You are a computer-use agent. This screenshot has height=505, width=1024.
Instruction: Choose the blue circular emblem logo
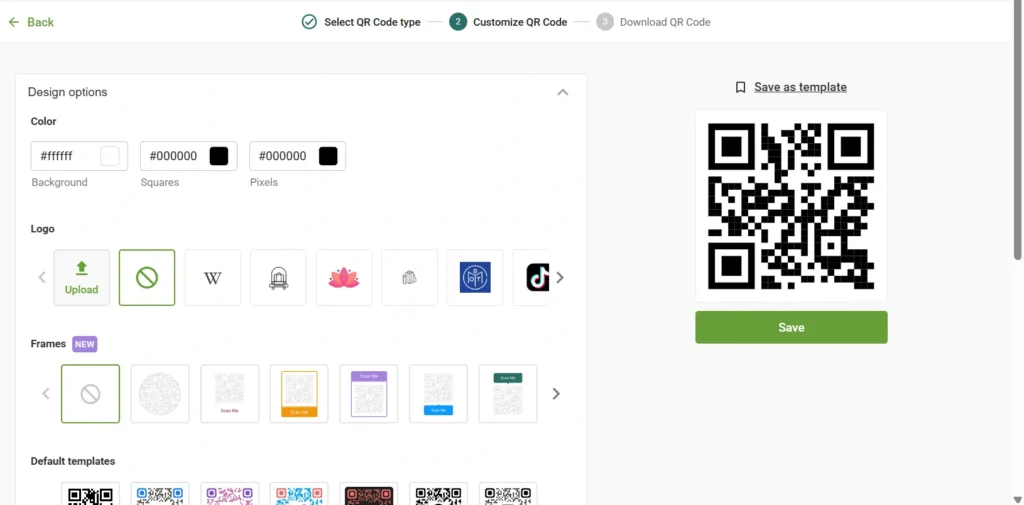pos(475,278)
